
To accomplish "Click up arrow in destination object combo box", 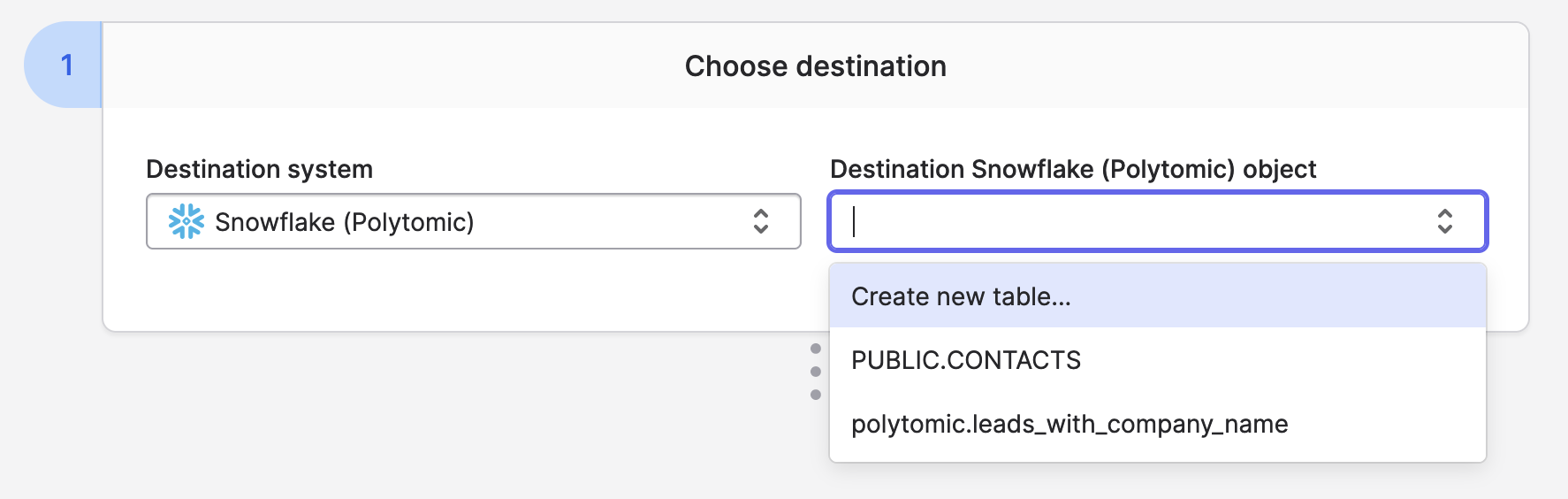I will [1445, 213].
